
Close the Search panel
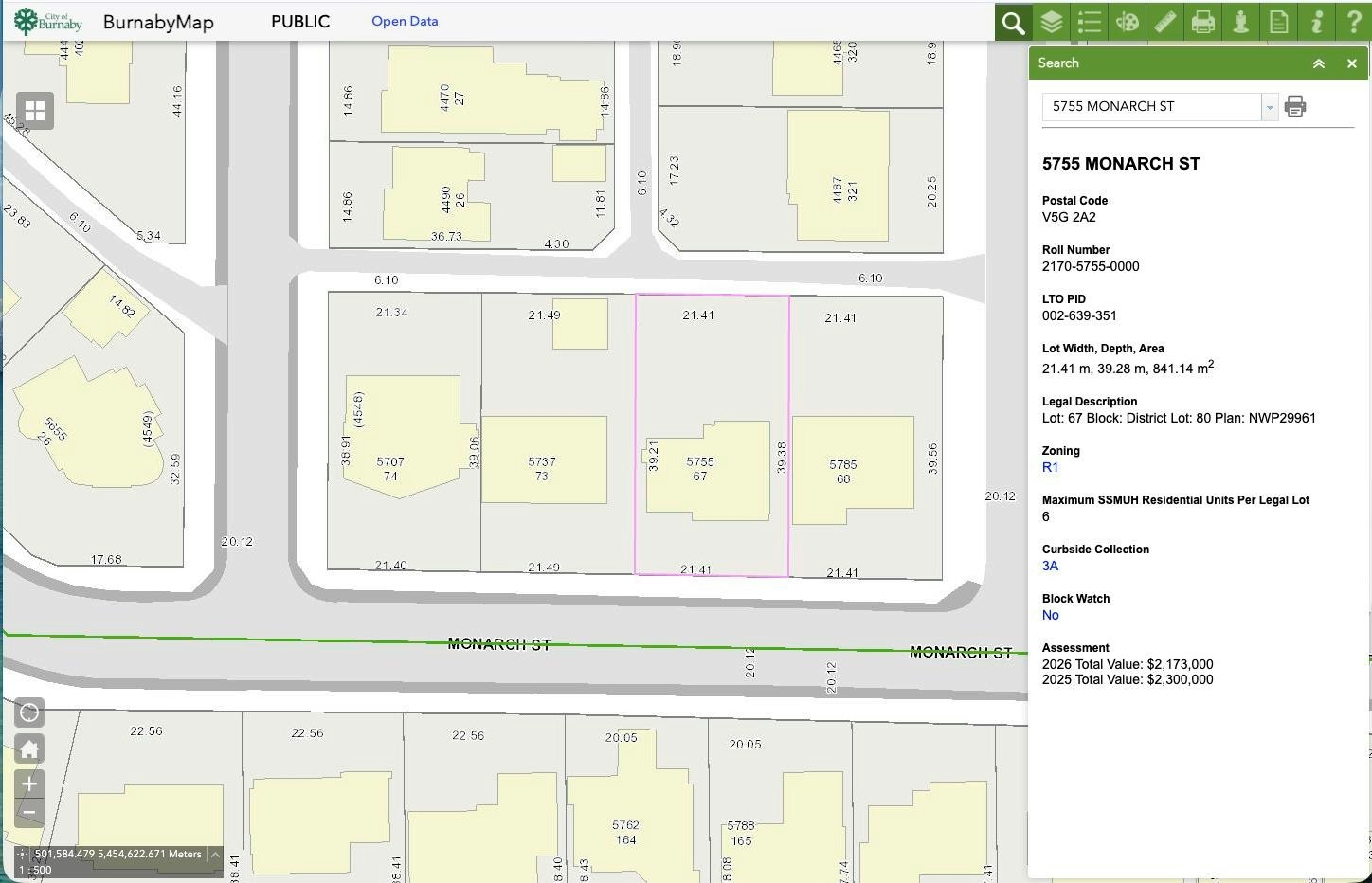[1352, 63]
